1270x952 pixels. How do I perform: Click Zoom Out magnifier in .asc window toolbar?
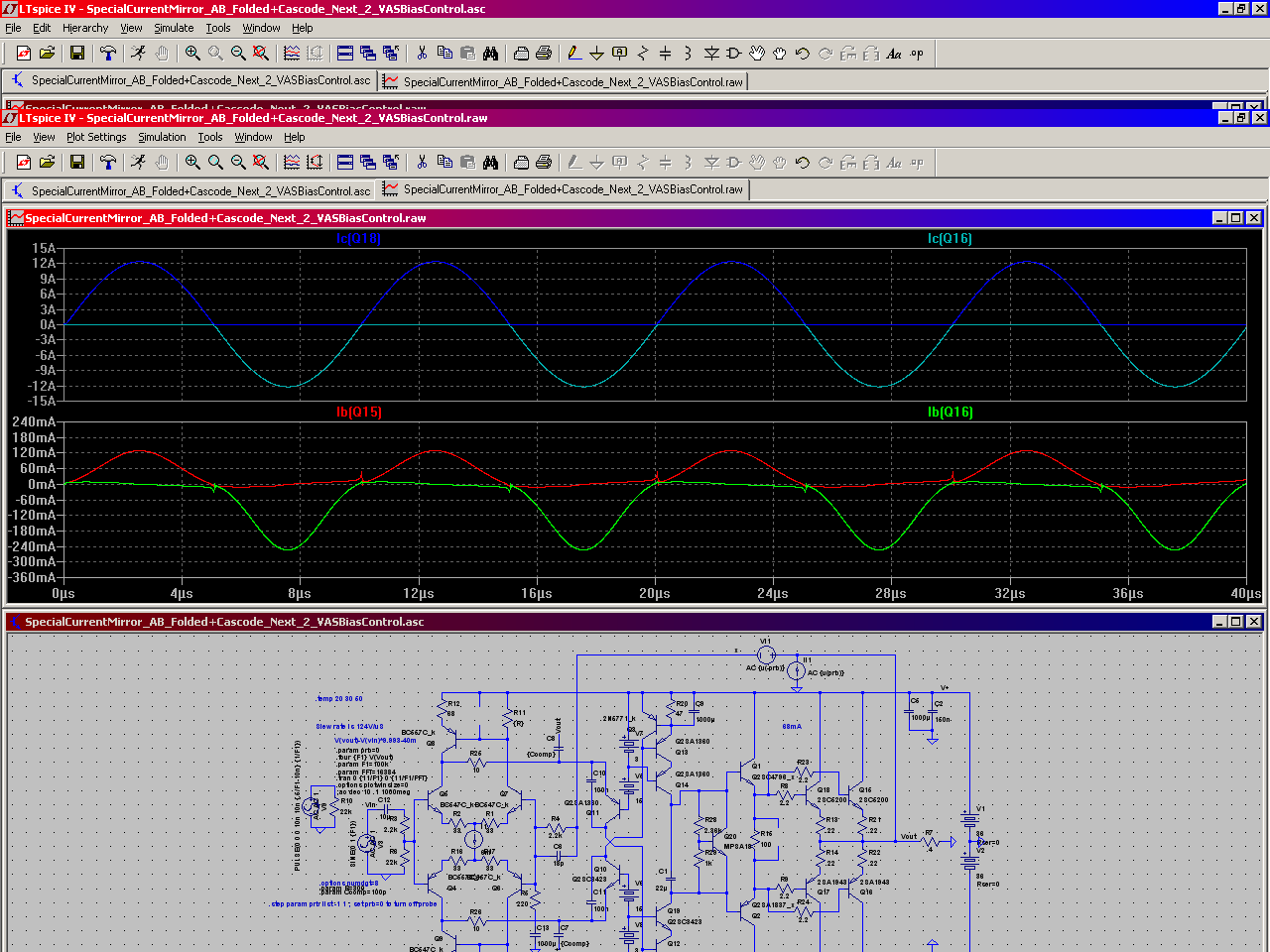click(238, 54)
